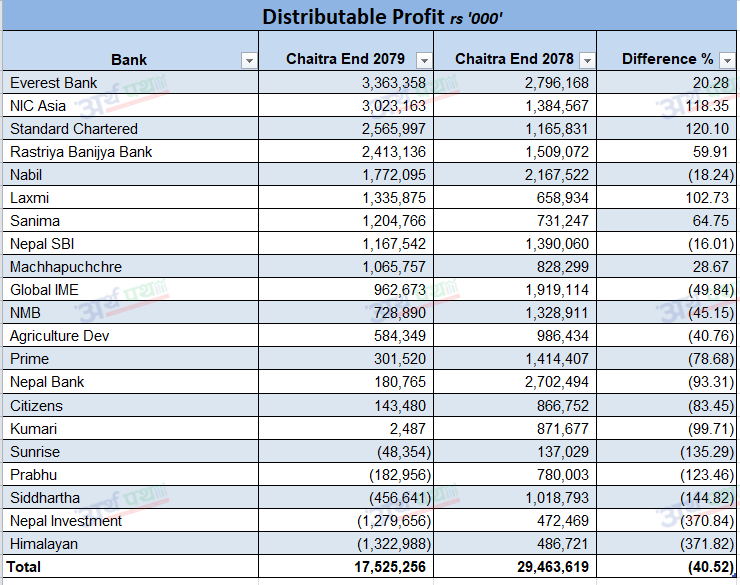This screenshot has height=585, width=740.
Task: Select the Citizens cell
Action: 131,406
